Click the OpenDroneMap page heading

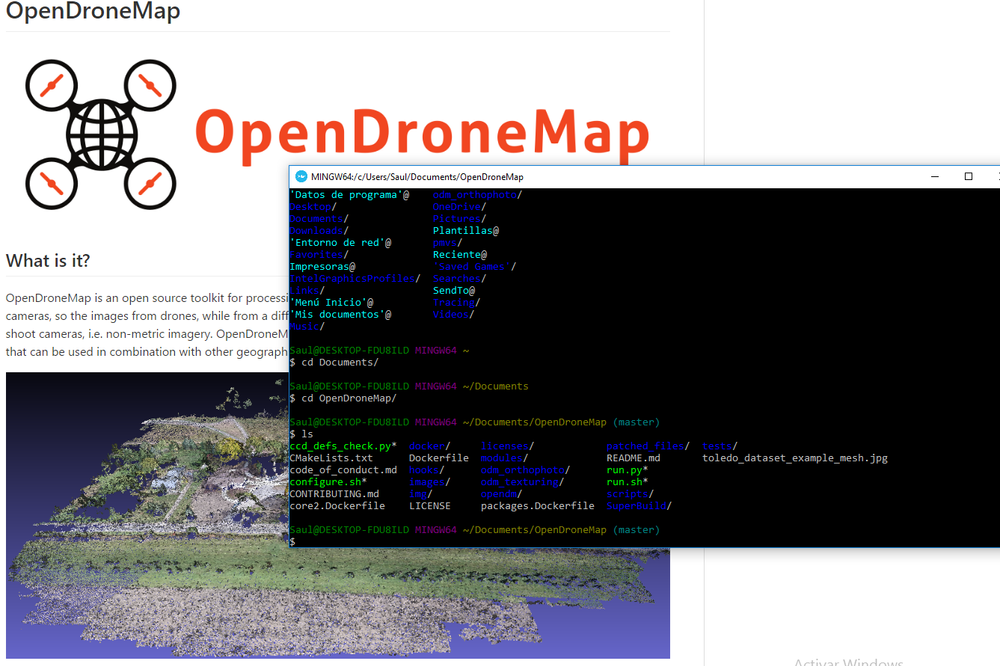pos(93,13)
